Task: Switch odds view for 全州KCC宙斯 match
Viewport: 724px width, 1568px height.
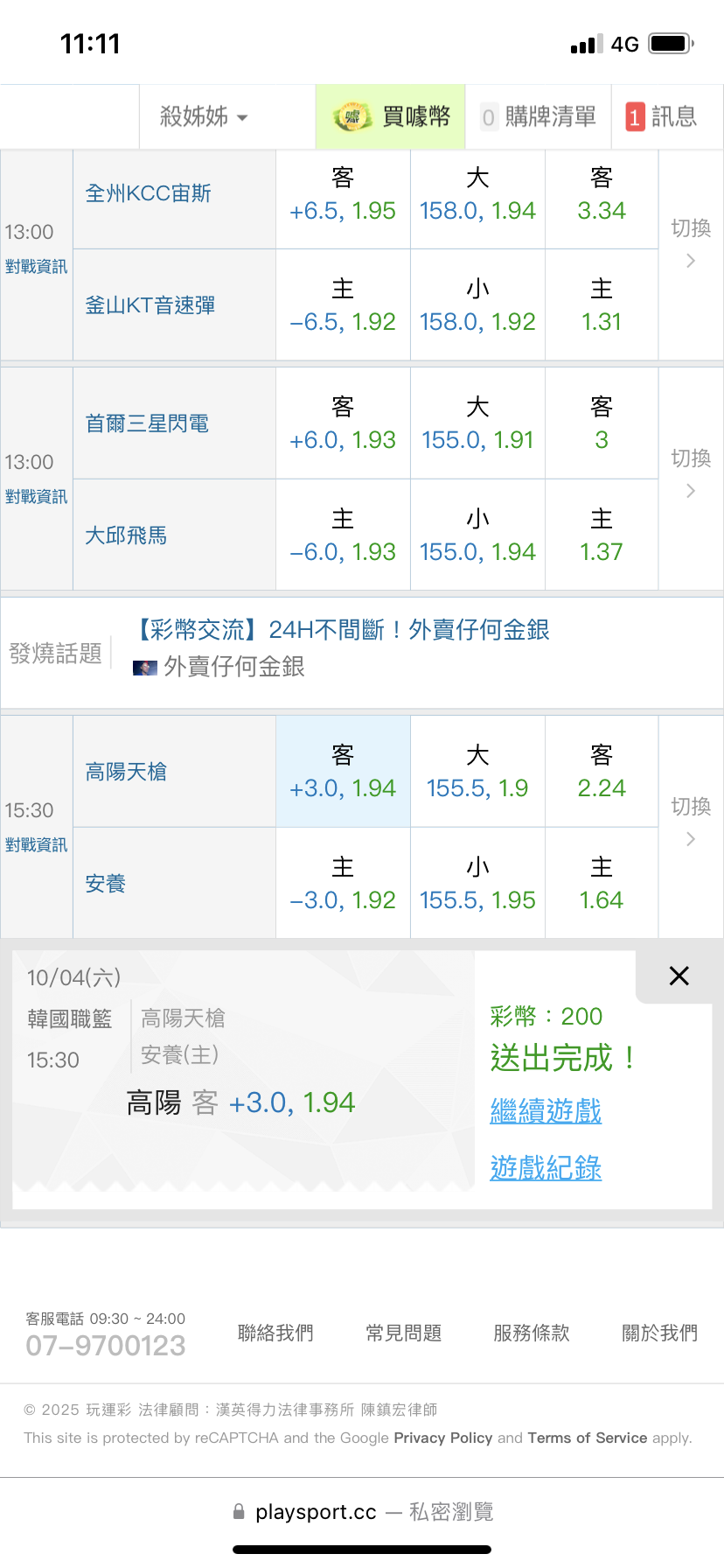Action: 691,242
